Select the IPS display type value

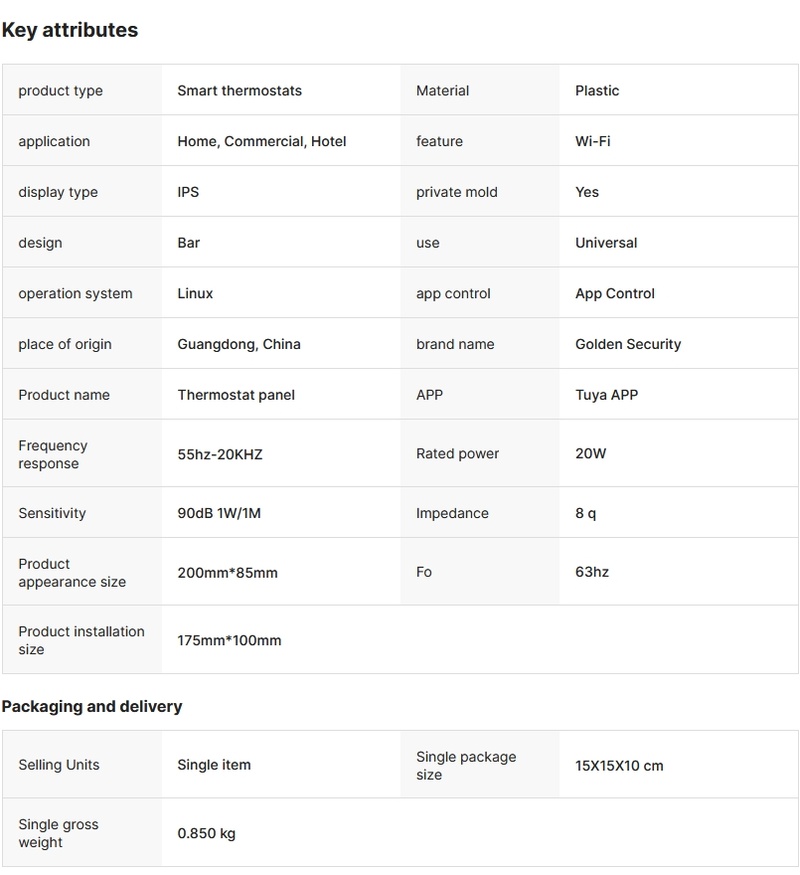[x=188, y=192]
